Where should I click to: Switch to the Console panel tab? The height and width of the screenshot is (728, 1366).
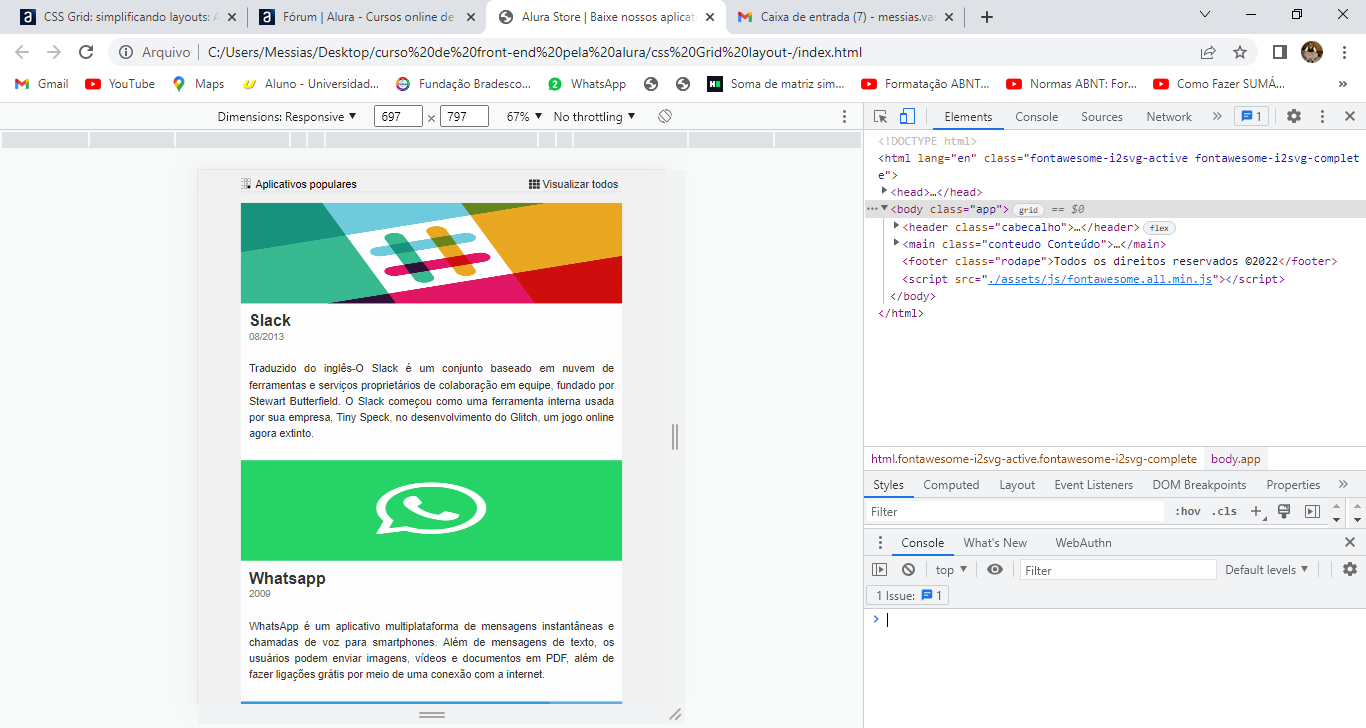coord(1036,117)
